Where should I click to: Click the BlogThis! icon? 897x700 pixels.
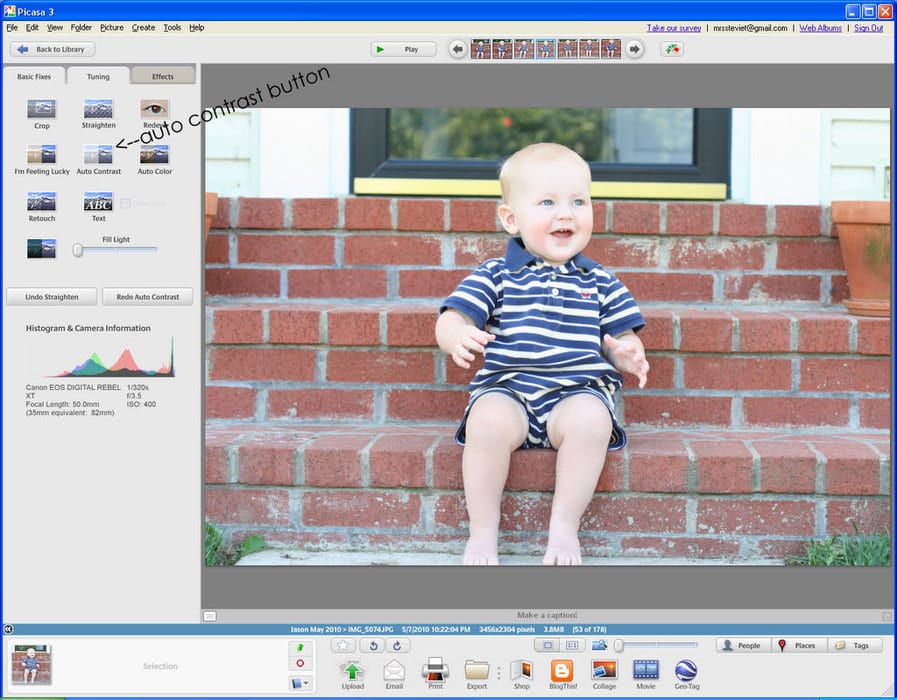(562, 671)
